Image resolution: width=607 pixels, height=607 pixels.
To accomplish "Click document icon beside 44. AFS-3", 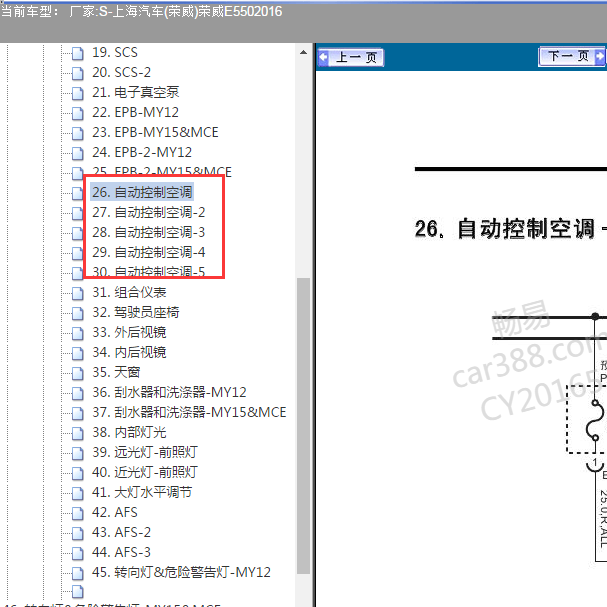I will (x=78, y=554).
